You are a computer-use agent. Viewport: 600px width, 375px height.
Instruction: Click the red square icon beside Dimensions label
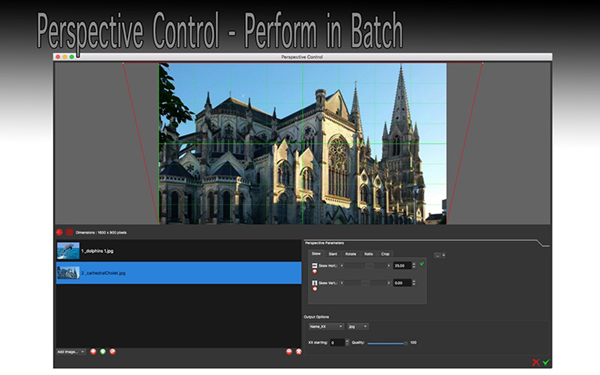(70, 232)
